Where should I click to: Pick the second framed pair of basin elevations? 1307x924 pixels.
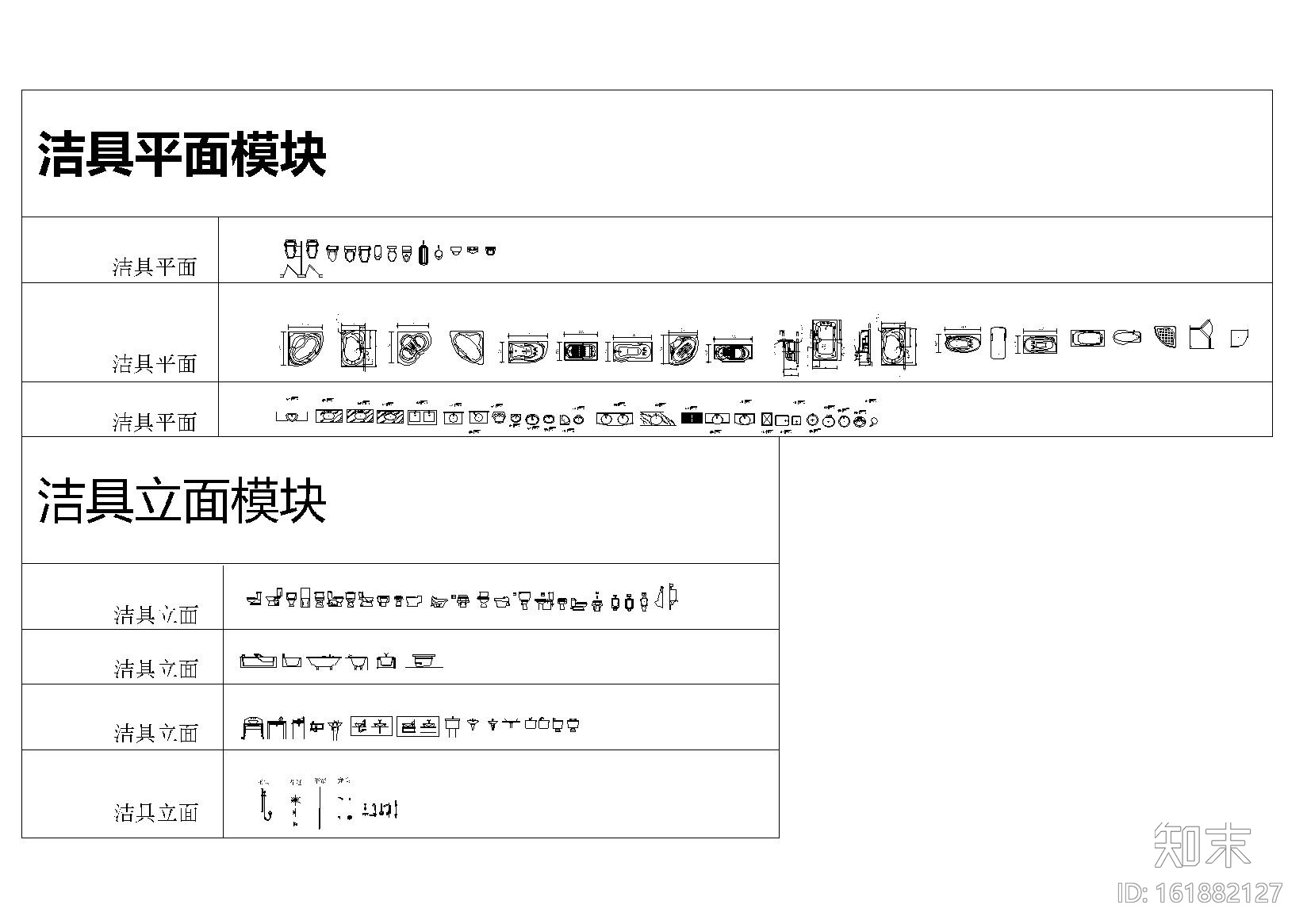(417, 726)
